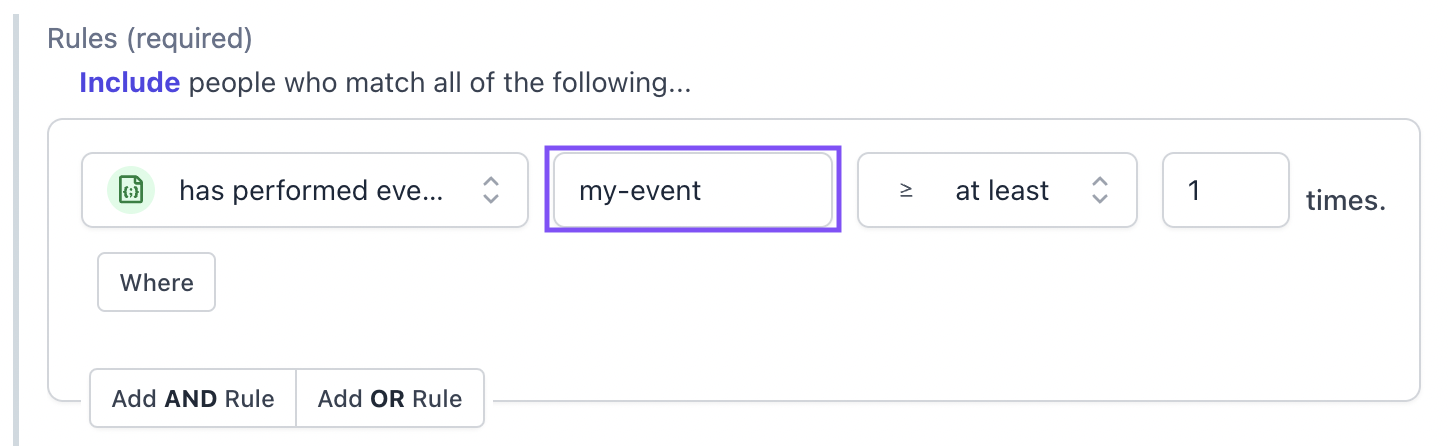This screenshot has width=1448, height=446.
Task: Click the 'times.' text label
Action: 1346,201
